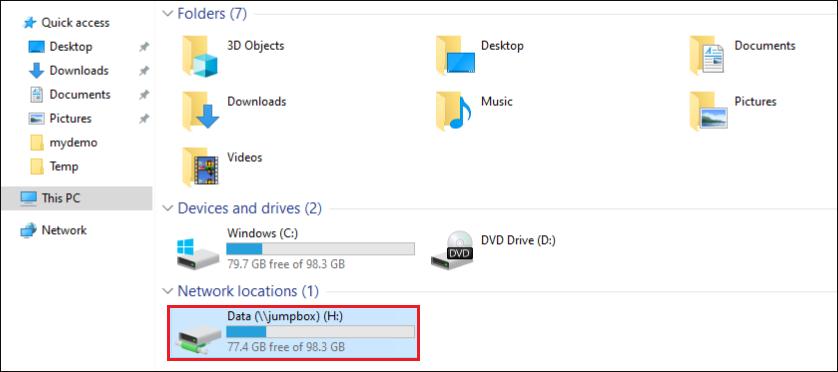Click the Desktop label in Folders group
The height and width of the screenshot is (372, 838).
(502, 46)
